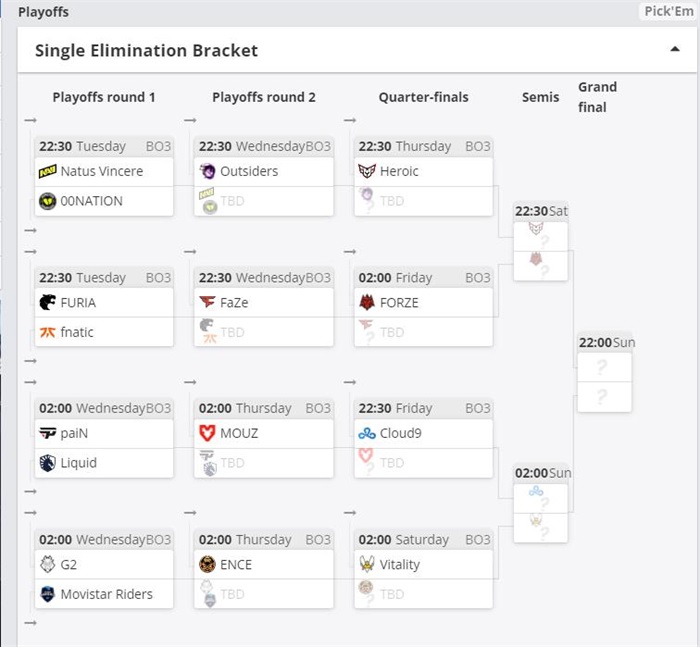Click the Movistar Riders logo
Viewport: 700px width, 647px height.
click(x=47, y=594)
